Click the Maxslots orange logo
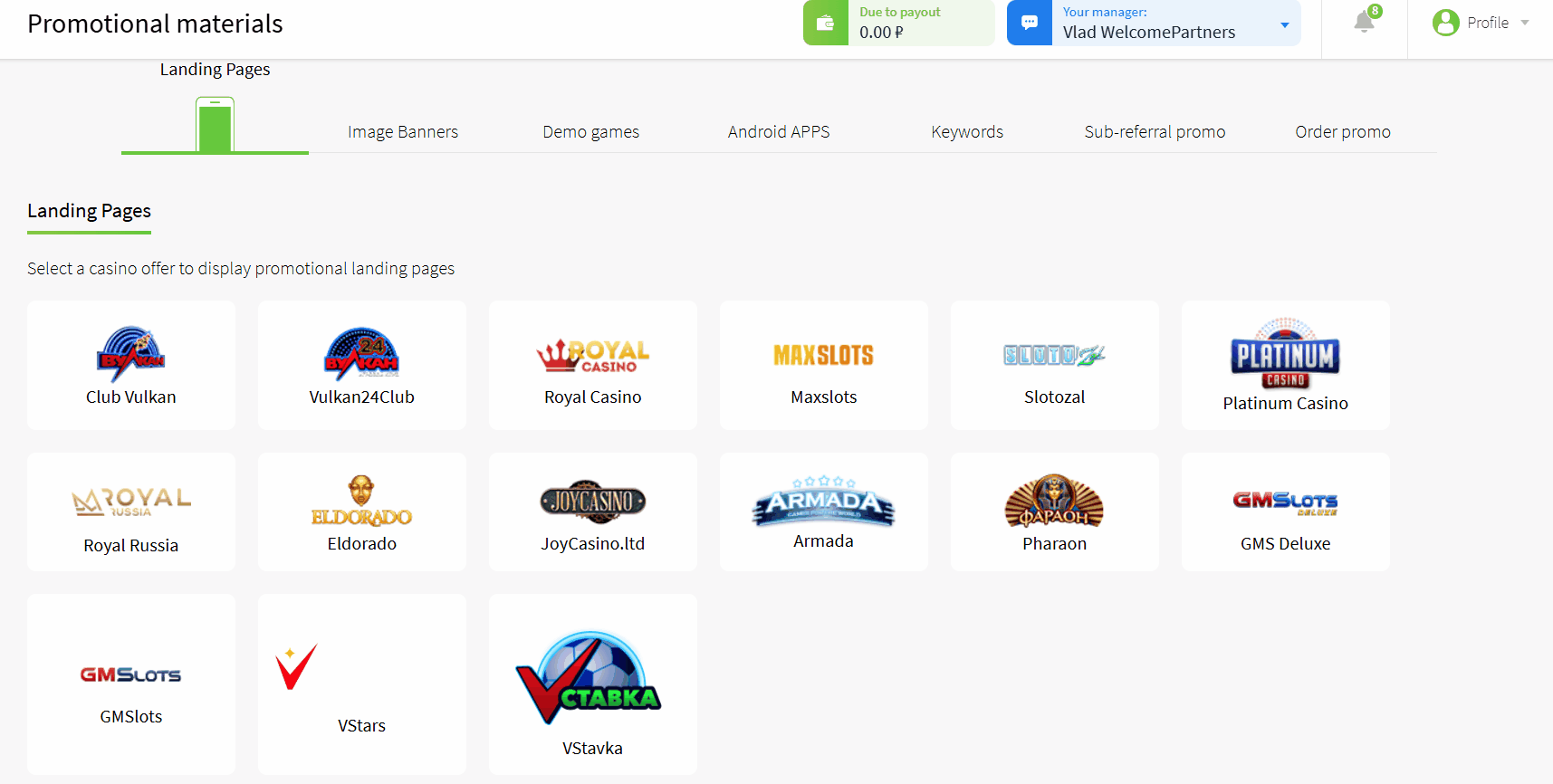 824,355
